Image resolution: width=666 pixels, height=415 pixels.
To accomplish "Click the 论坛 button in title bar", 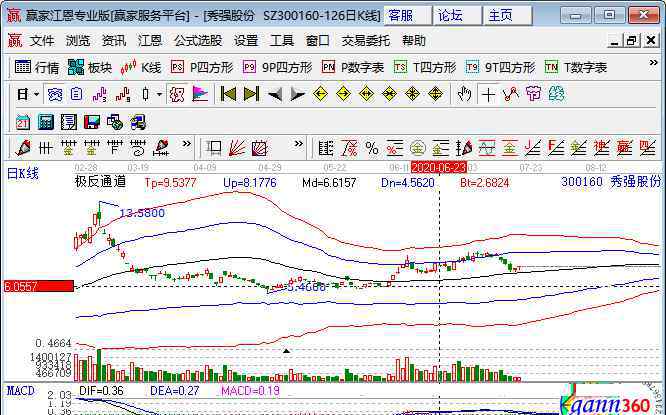I will click(x=457, y=16).
